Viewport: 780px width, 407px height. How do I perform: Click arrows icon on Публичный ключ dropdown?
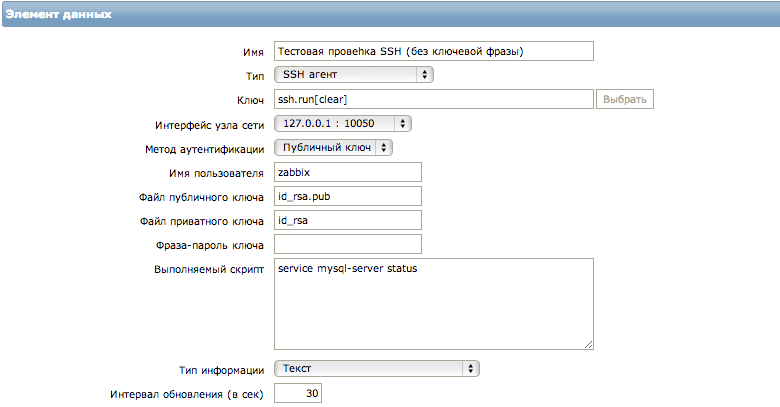point(384,148)
